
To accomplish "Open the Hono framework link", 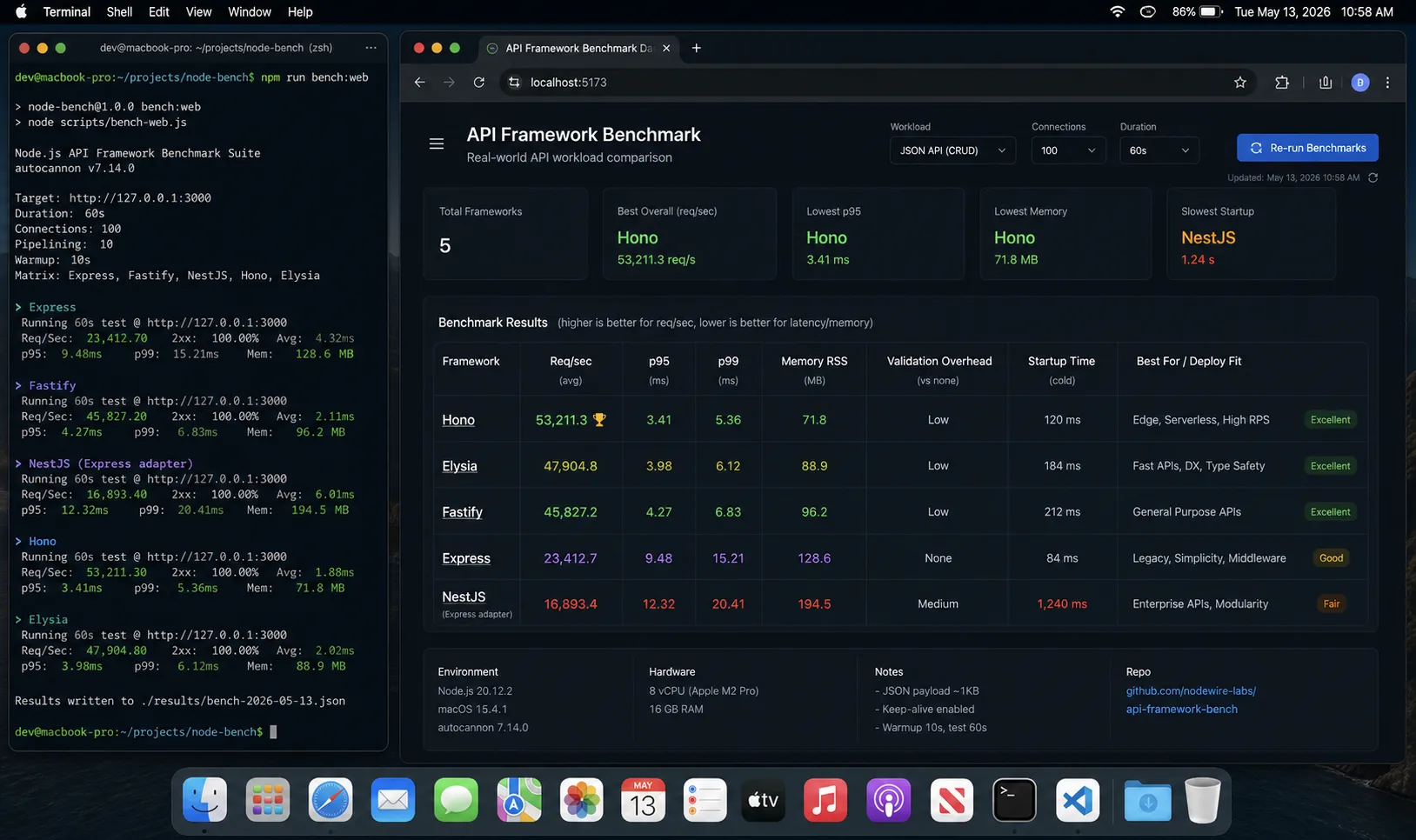I will pos(458,420).
